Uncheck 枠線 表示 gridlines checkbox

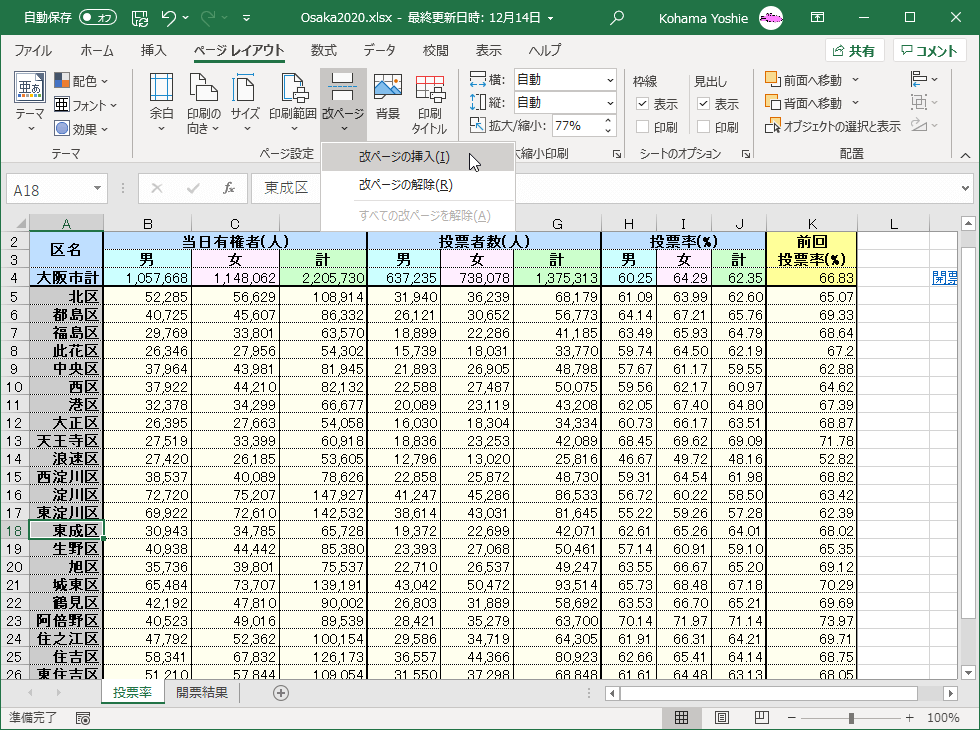click(x=643, y=104)
